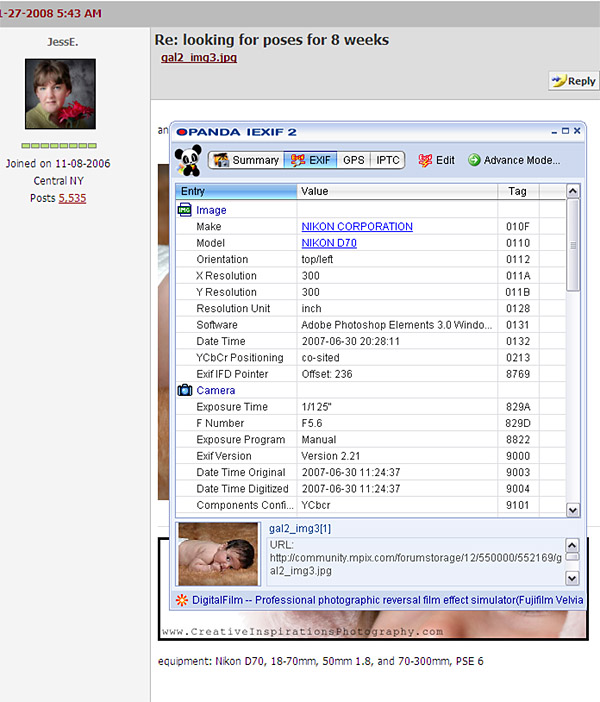Sort by the Tag column header
Image resolution: width=600 pixels, height=702 pixels.
click(518, 191)
